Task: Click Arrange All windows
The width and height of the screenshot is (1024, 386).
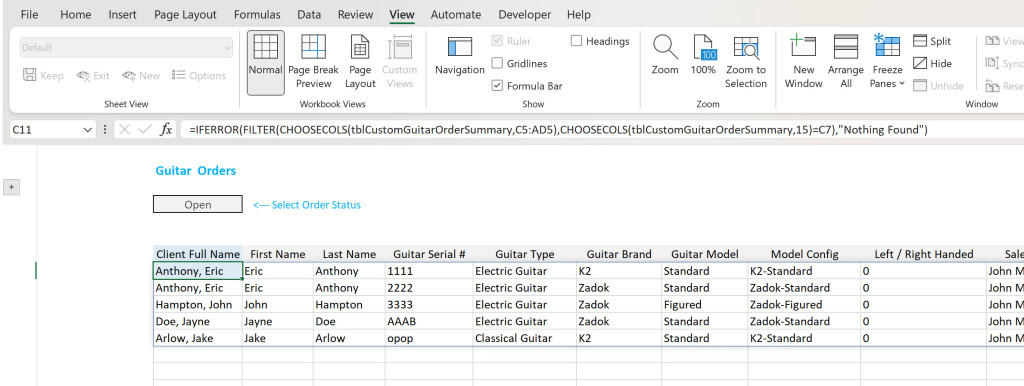Action: point(846,62)
